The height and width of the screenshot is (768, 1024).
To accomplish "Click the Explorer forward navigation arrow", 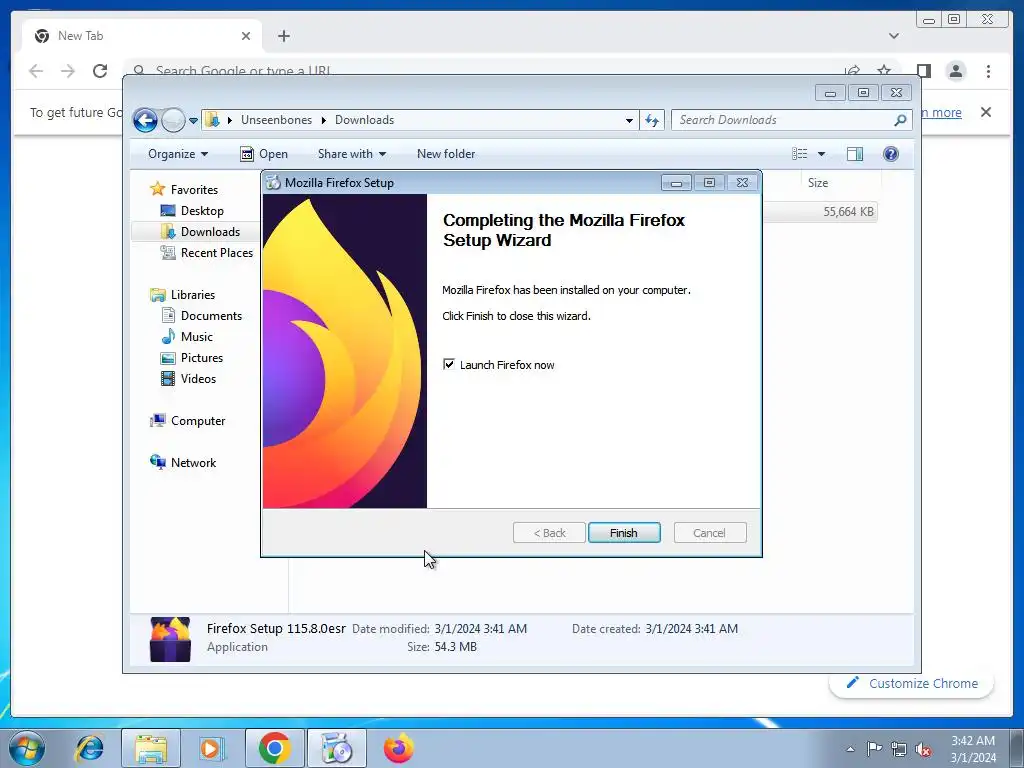I will click(x=173, y=120).
